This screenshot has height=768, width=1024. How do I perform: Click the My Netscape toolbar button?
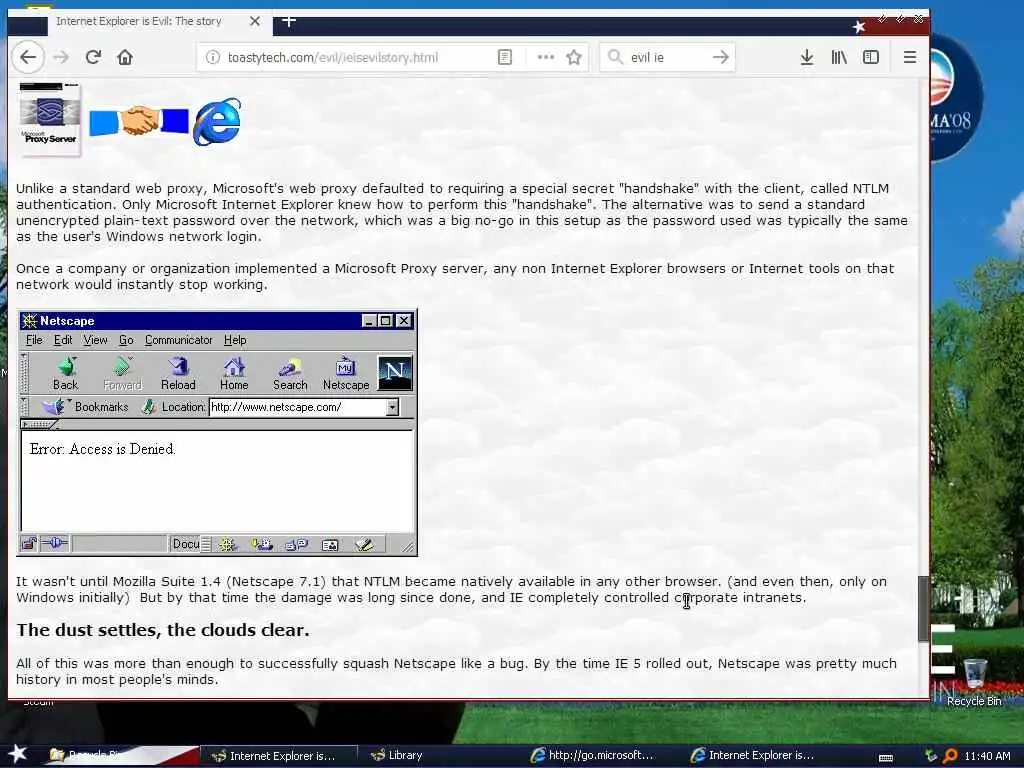pos(345,374)
